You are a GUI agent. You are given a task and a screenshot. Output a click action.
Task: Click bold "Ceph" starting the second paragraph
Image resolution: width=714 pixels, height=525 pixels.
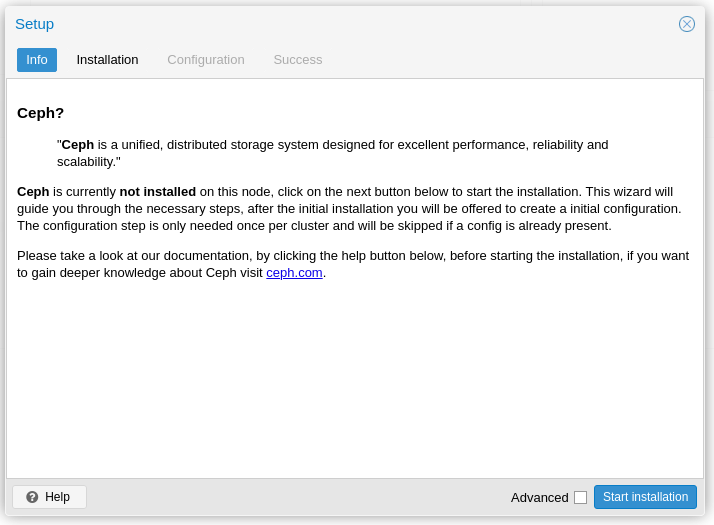pos(33,192)
